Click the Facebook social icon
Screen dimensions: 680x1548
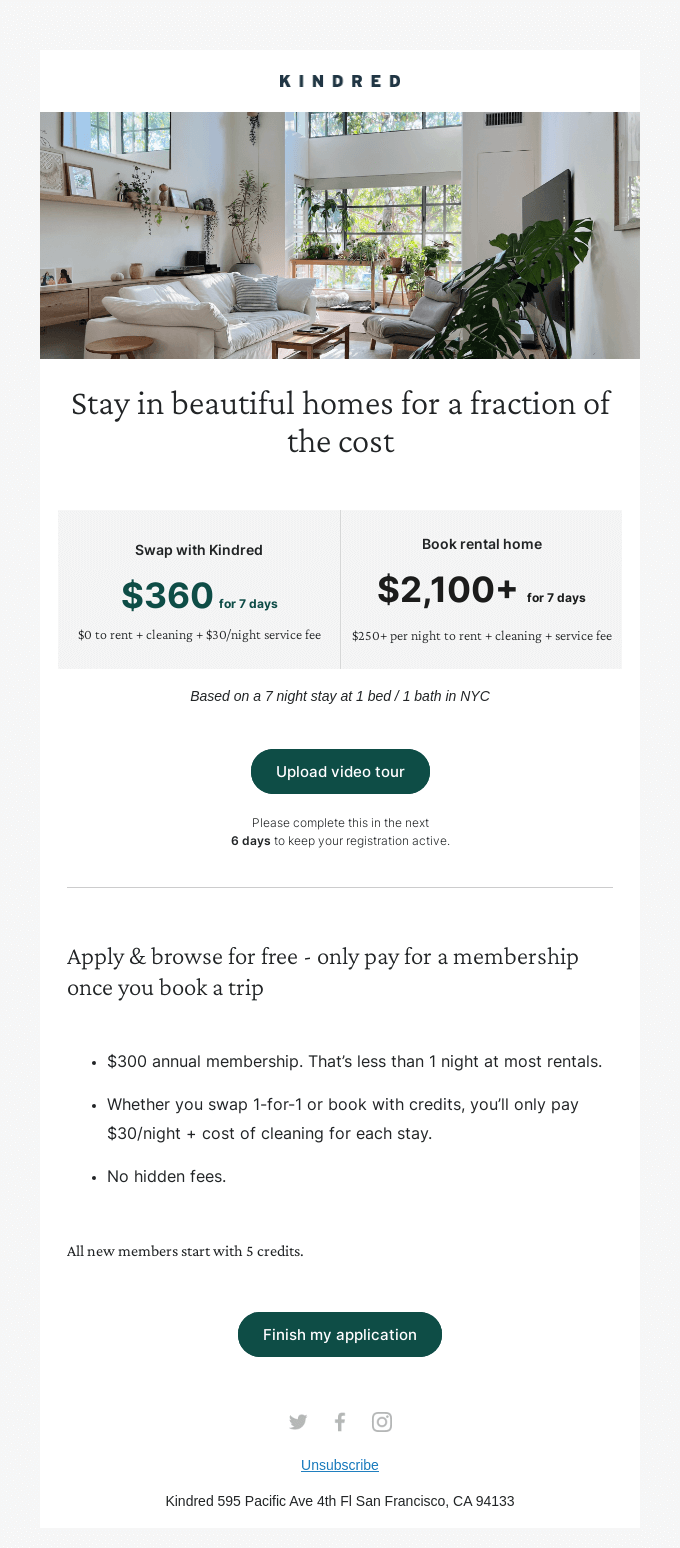(x=340, y=1422)
